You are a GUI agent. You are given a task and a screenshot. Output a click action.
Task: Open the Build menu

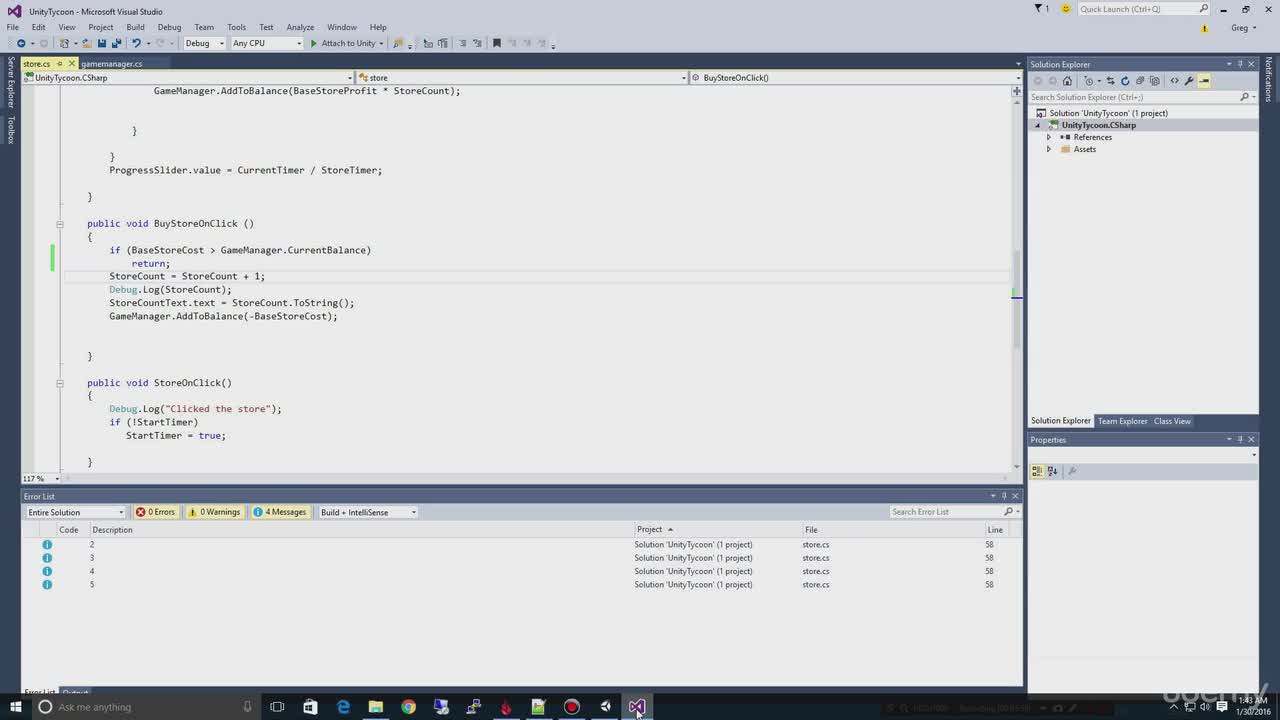click(135, 27)
